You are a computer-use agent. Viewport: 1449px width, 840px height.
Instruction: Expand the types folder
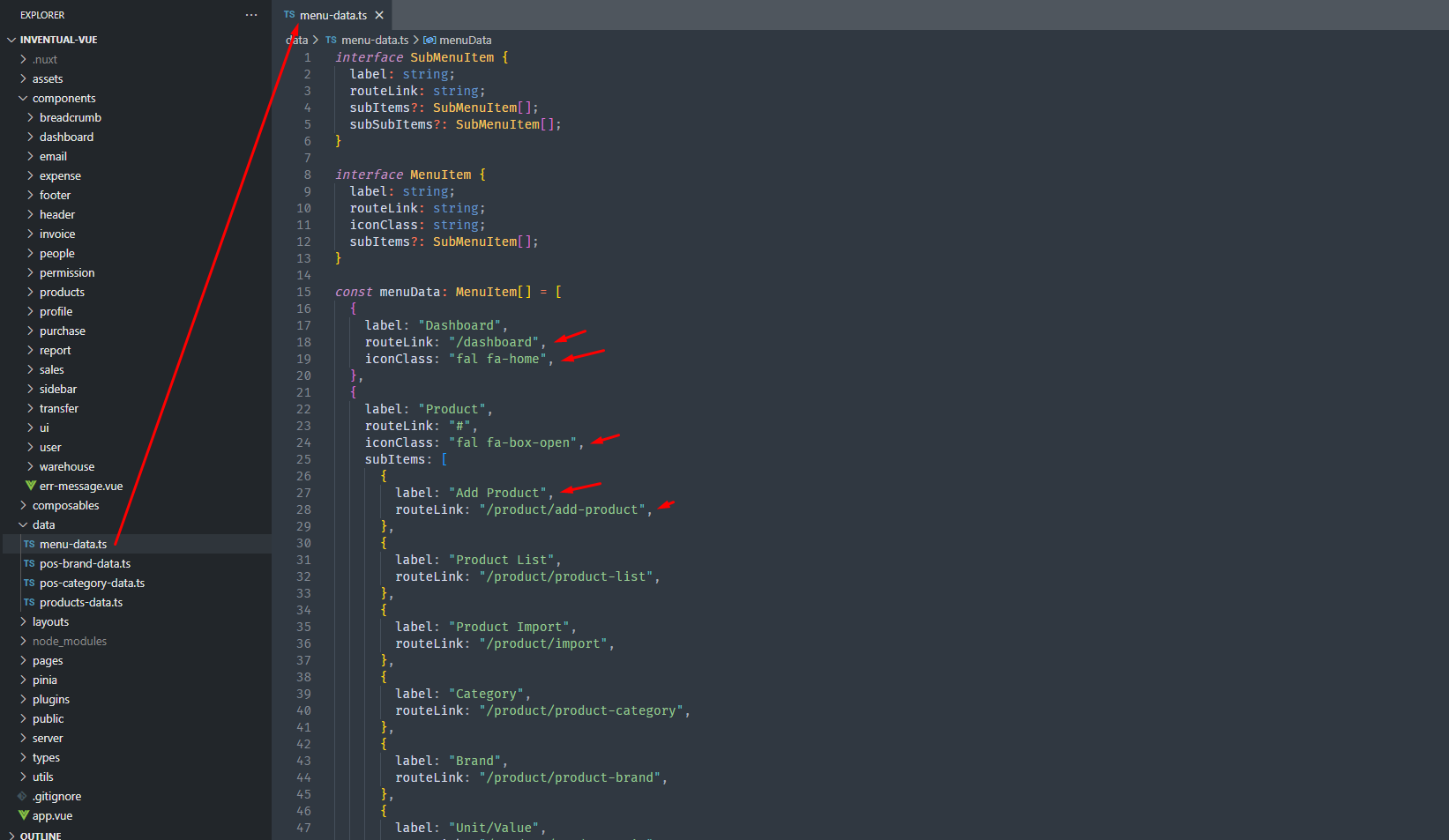(46, 757)
